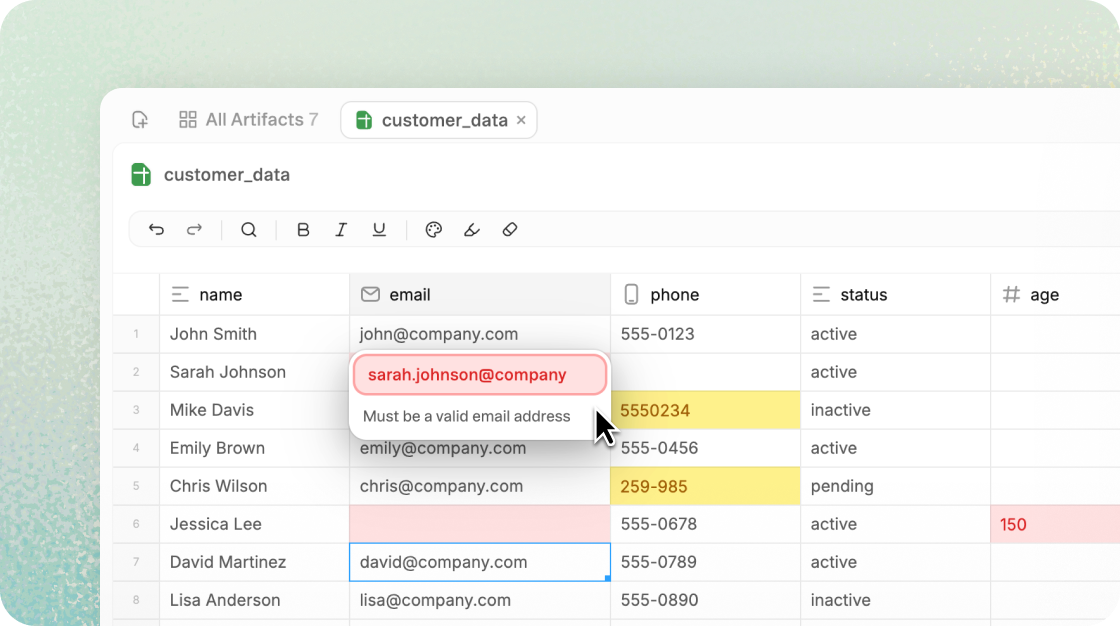Click the text icon in name header

[180, 294]
